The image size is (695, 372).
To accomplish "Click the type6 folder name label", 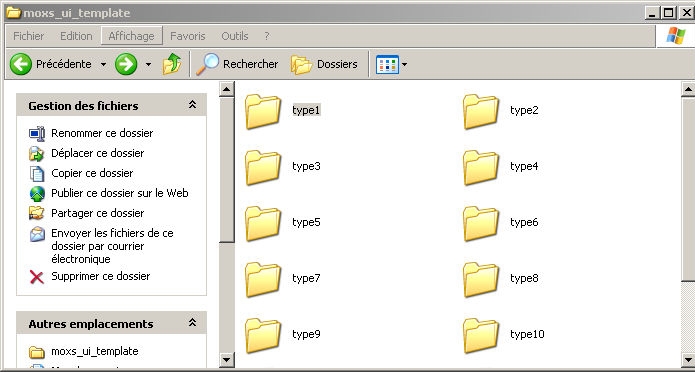I will click(x=524, y=223).
